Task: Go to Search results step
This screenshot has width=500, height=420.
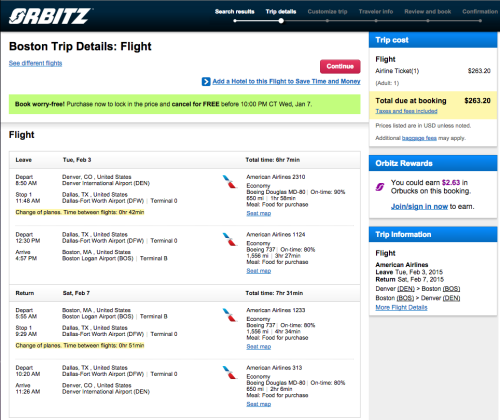Action: 235,12
